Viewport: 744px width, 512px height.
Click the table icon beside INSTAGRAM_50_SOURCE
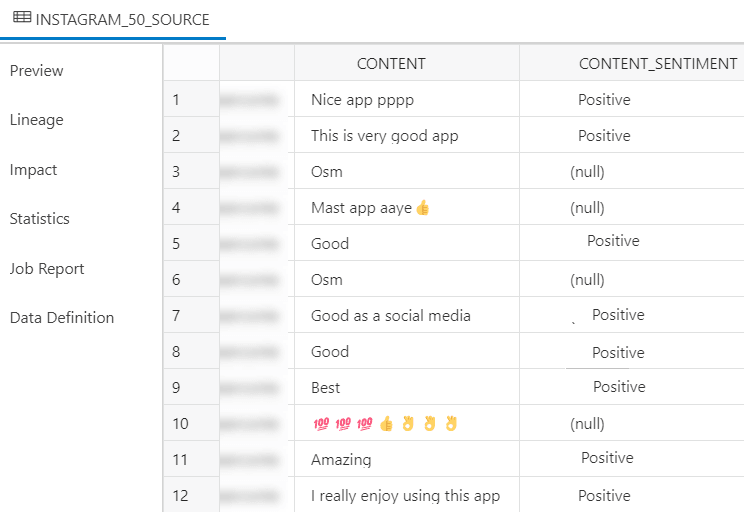(22, 18)
